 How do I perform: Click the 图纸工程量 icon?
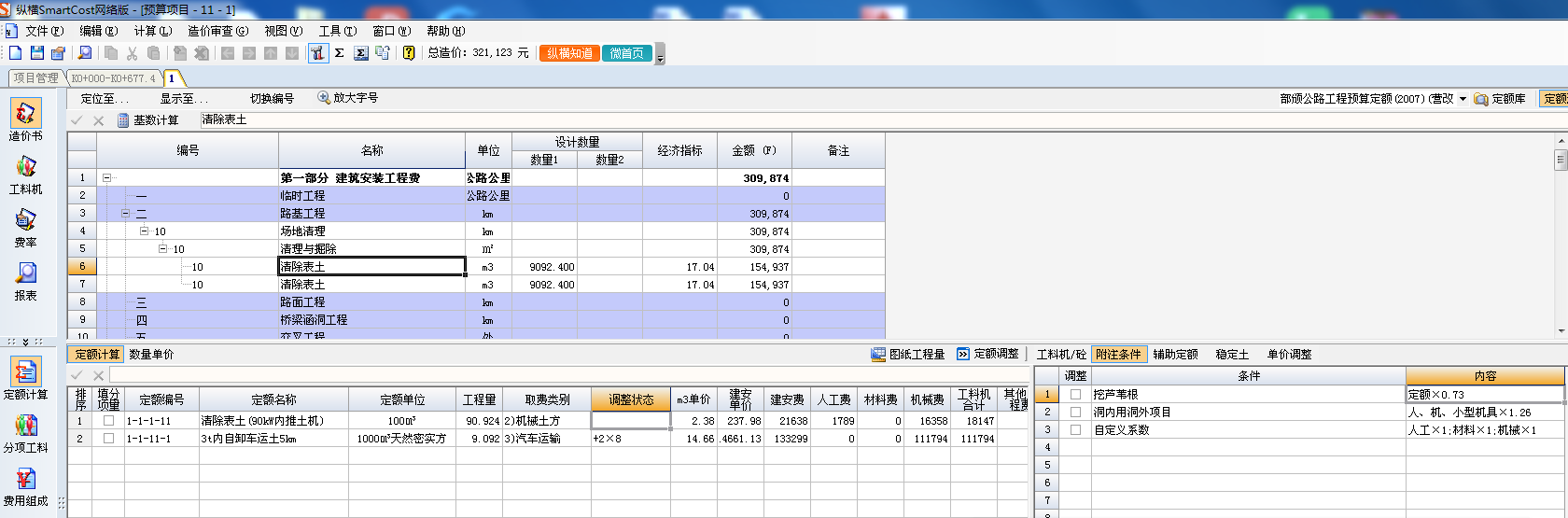click(x=878, y=355)
